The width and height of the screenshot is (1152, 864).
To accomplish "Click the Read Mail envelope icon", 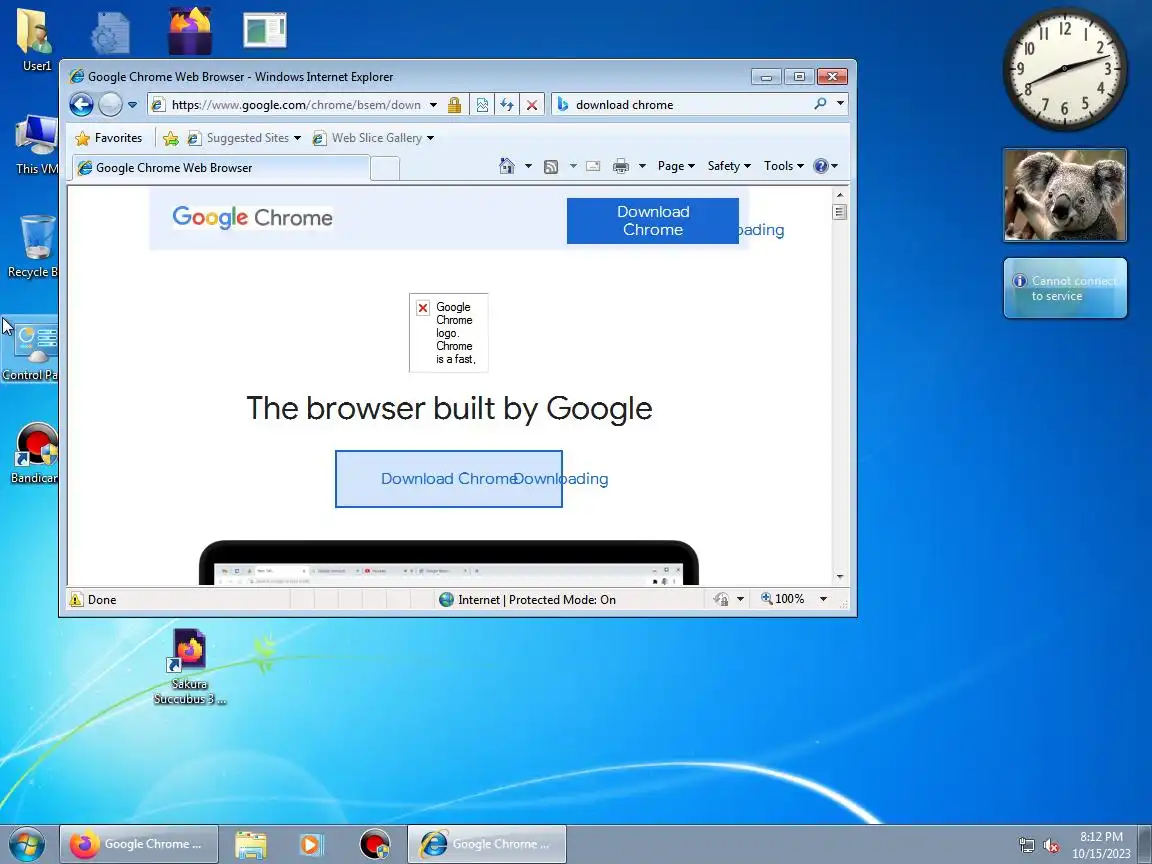I will (593, 166).
